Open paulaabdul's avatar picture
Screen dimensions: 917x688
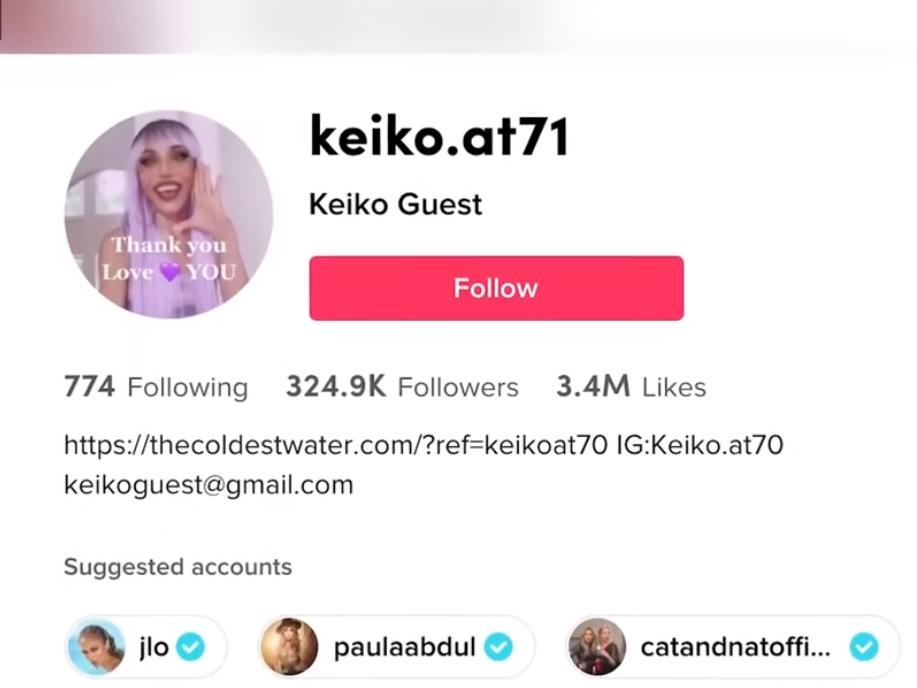coord(289,647)
